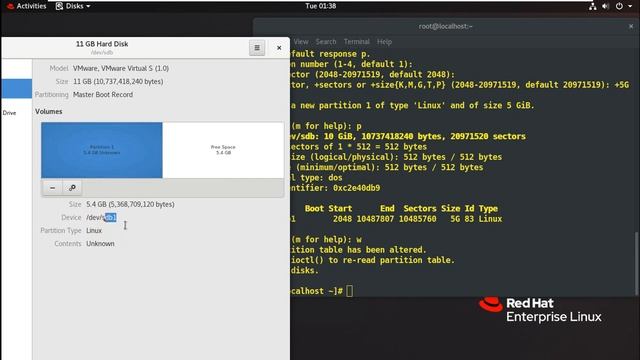The width and height of the screenshot is (640, 360).
Task: Delete selected partition with minus button
Action: coord(52,188)
